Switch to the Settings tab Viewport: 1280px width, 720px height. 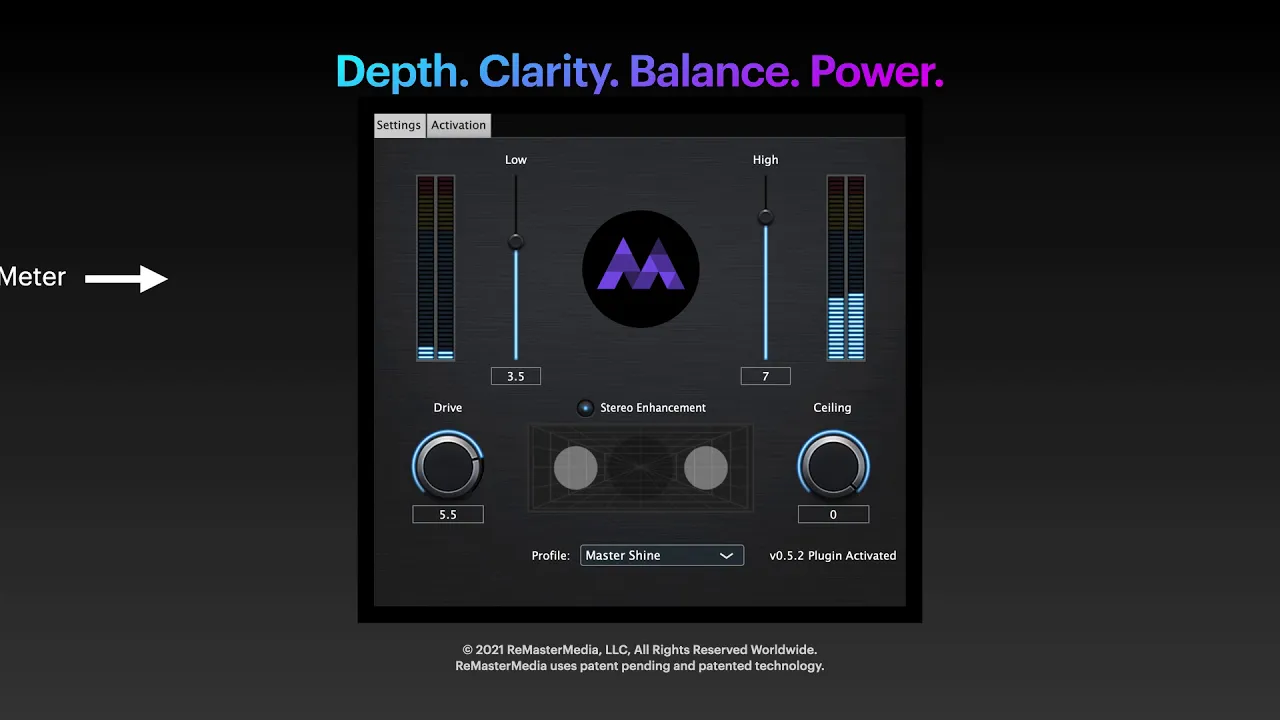point(399,125)
